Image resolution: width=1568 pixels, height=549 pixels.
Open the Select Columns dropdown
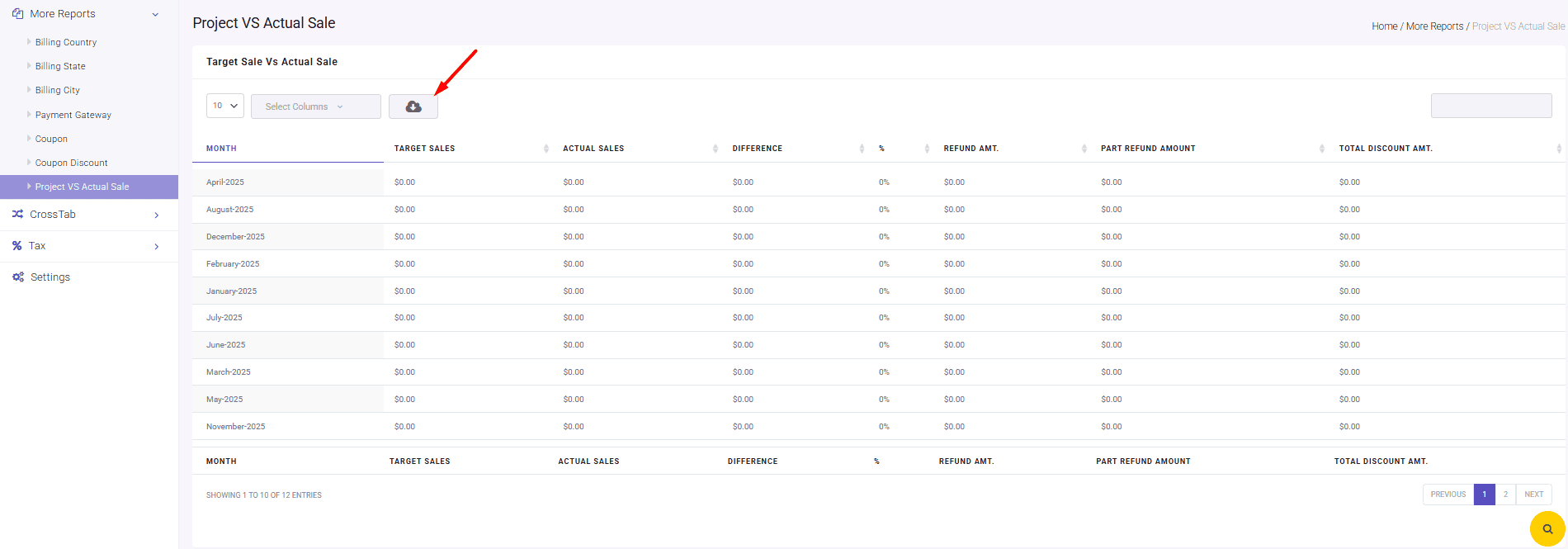click(316, 106)
